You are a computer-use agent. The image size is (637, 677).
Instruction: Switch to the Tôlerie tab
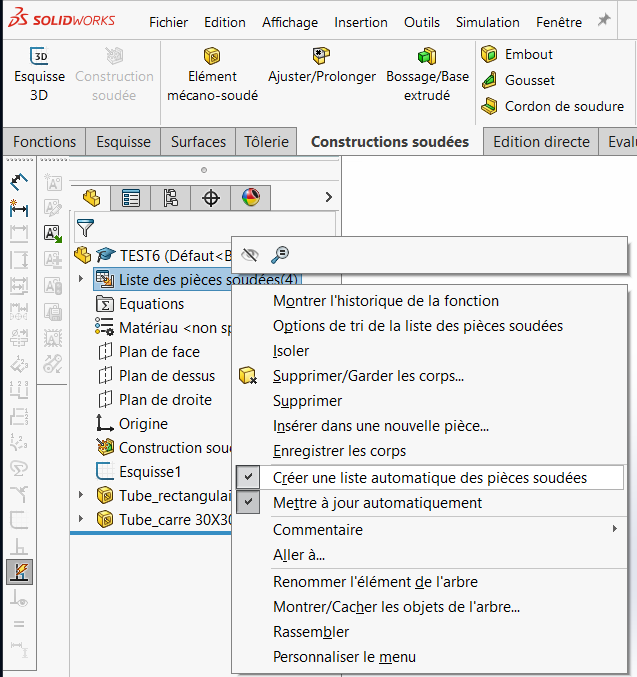[x=266, y=142]
